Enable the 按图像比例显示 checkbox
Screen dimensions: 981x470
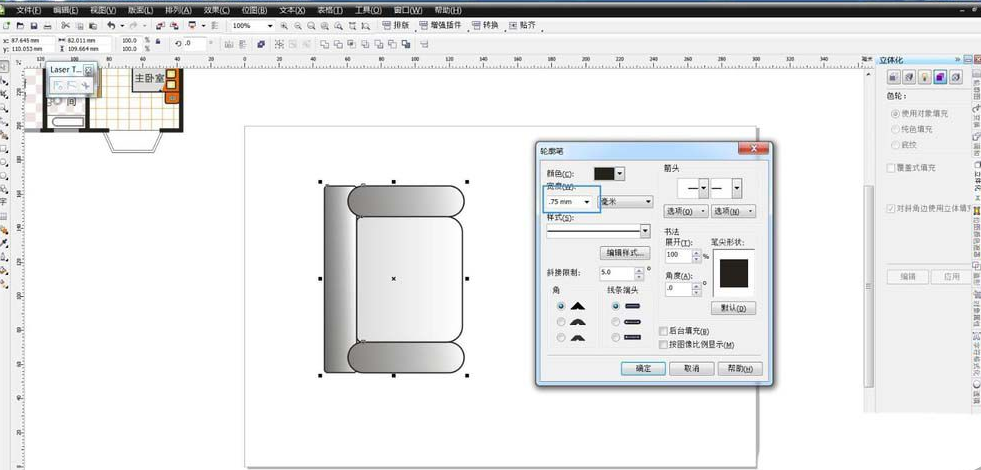664,344
